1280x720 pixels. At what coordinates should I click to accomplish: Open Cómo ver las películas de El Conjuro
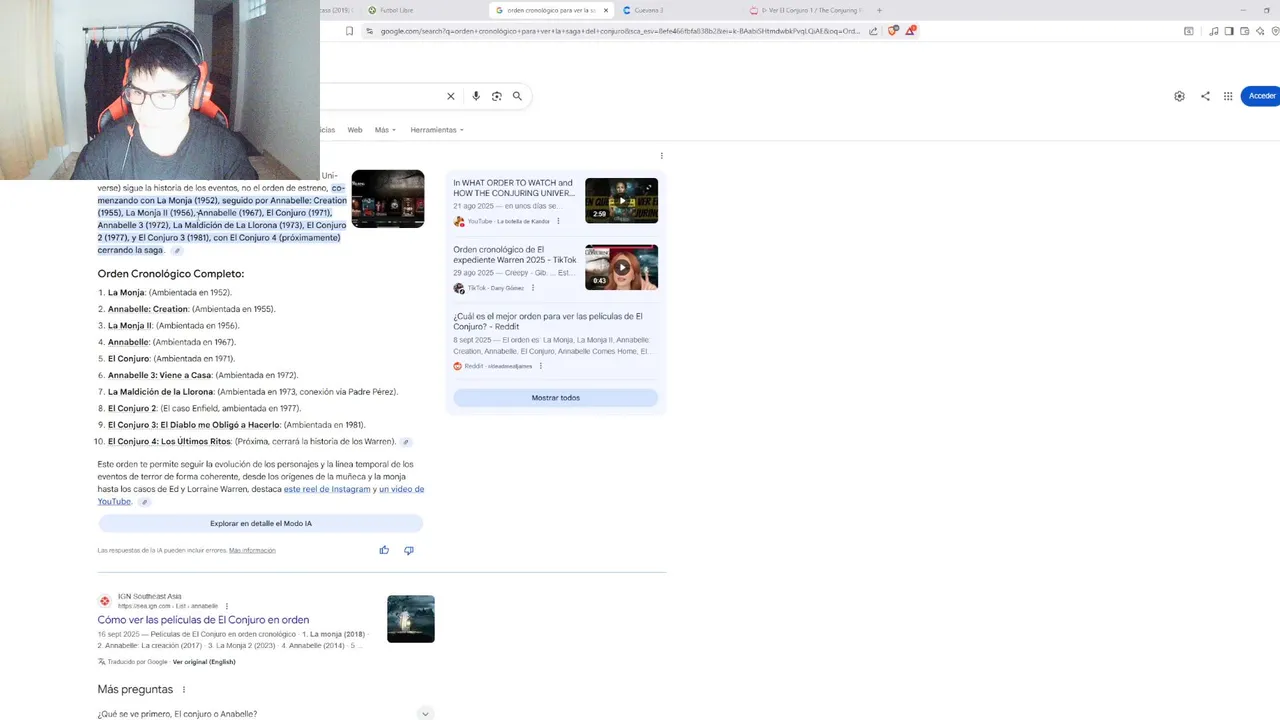pyautogui.click(x=203, y=620)
